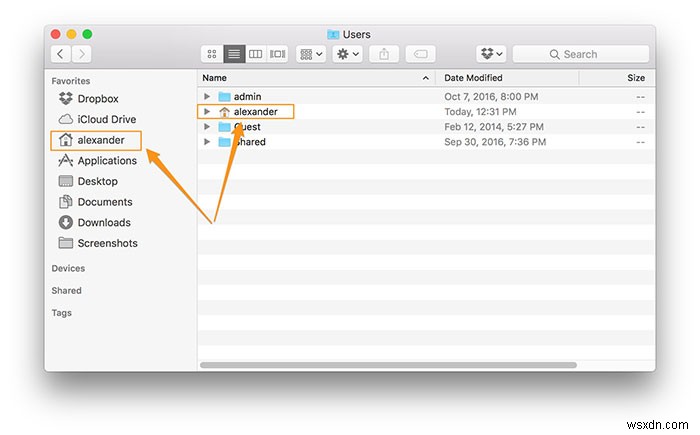Click the Edit Tags toolbar button
The image size is (700, 435).
tap(421, 54)
